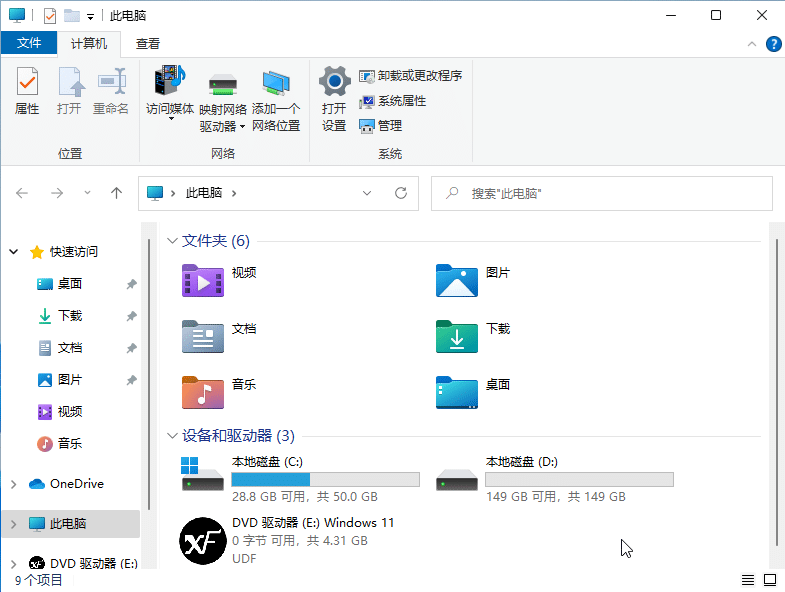Switch to the 查看 ribbon tab

[x=148, y=43]
